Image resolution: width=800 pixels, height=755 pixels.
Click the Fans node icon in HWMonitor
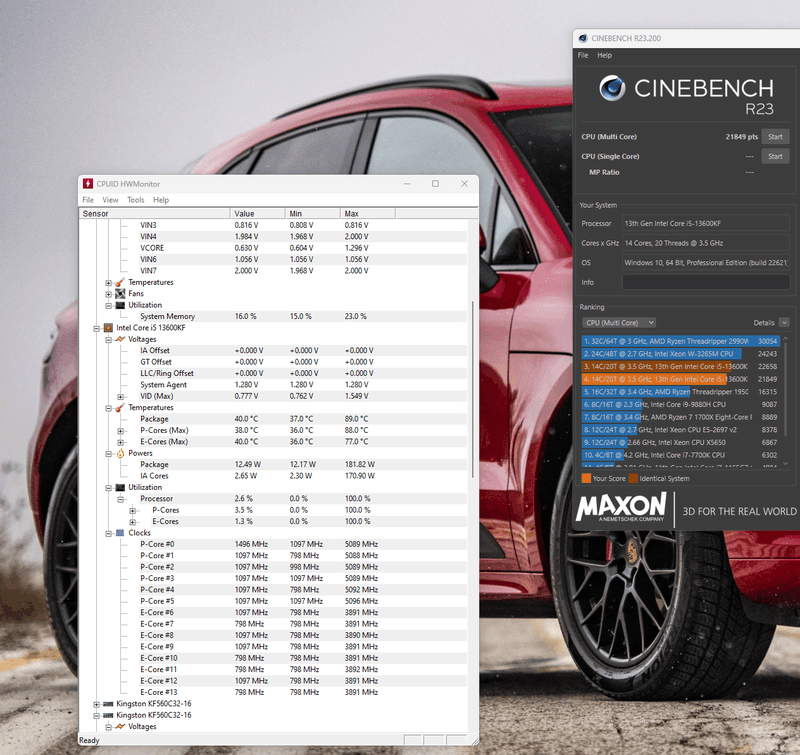pos(120,293)
